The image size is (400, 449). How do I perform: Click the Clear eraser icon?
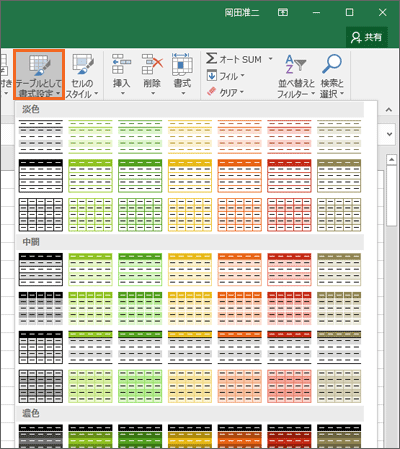211,91
